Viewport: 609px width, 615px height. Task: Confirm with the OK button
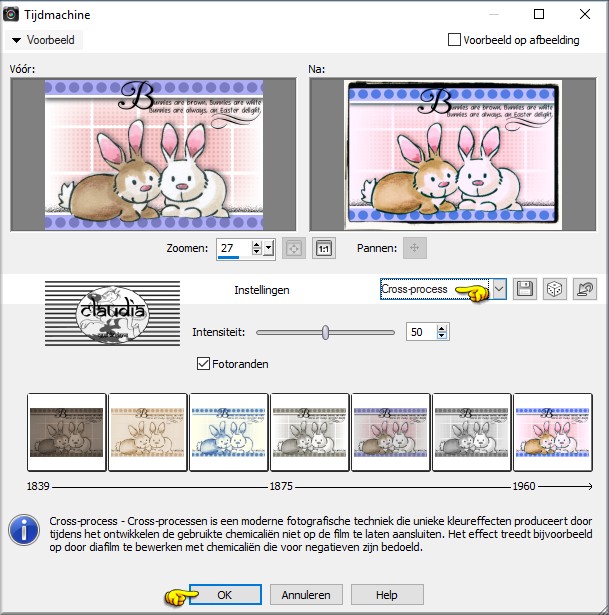click(x=225, y=595)
